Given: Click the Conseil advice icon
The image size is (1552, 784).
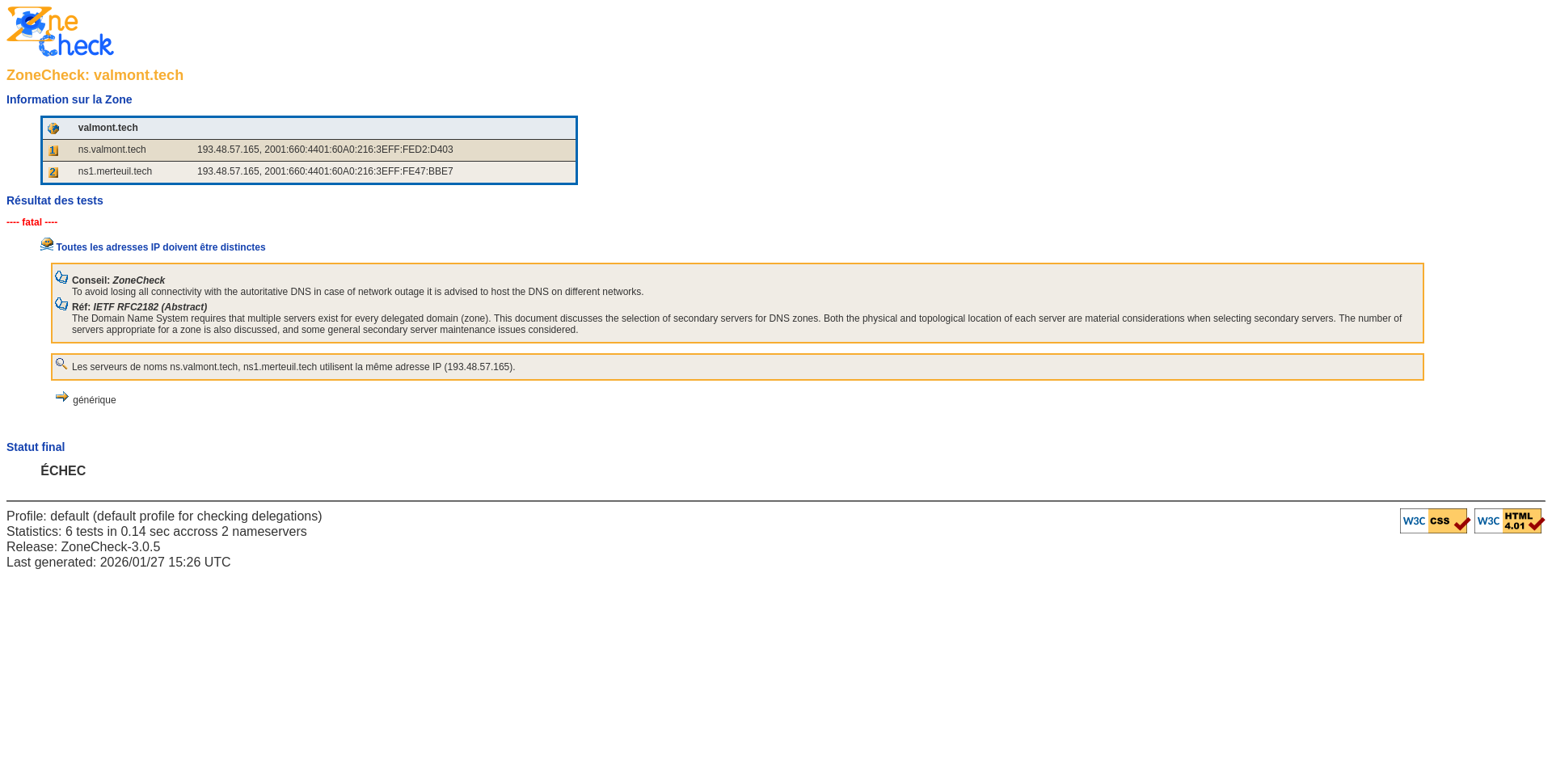Looking at the screenshot, I should coord(61,277).
